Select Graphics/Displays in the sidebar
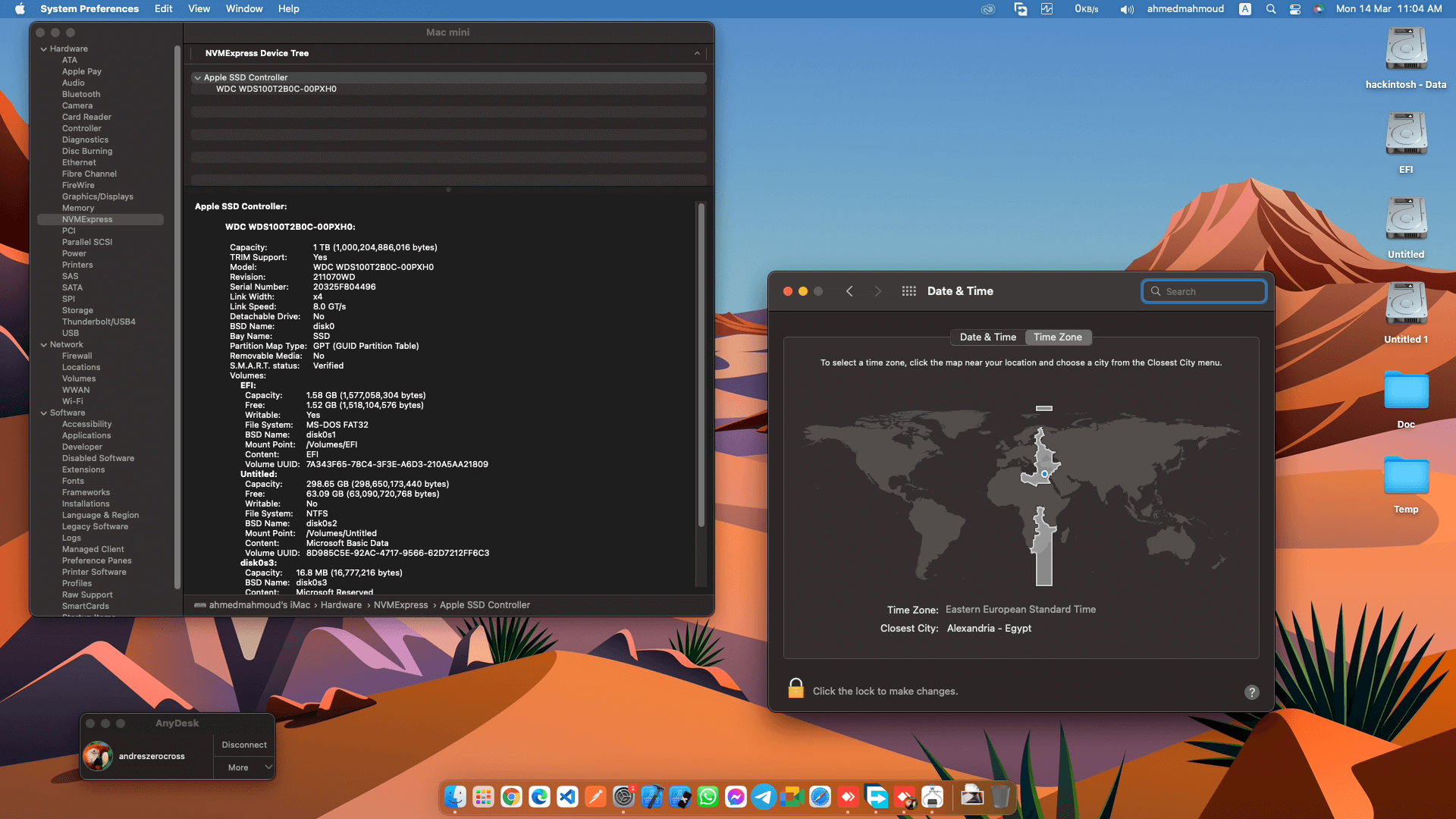The height and width of the screenshot is (819, 1456). click(98, 197)
